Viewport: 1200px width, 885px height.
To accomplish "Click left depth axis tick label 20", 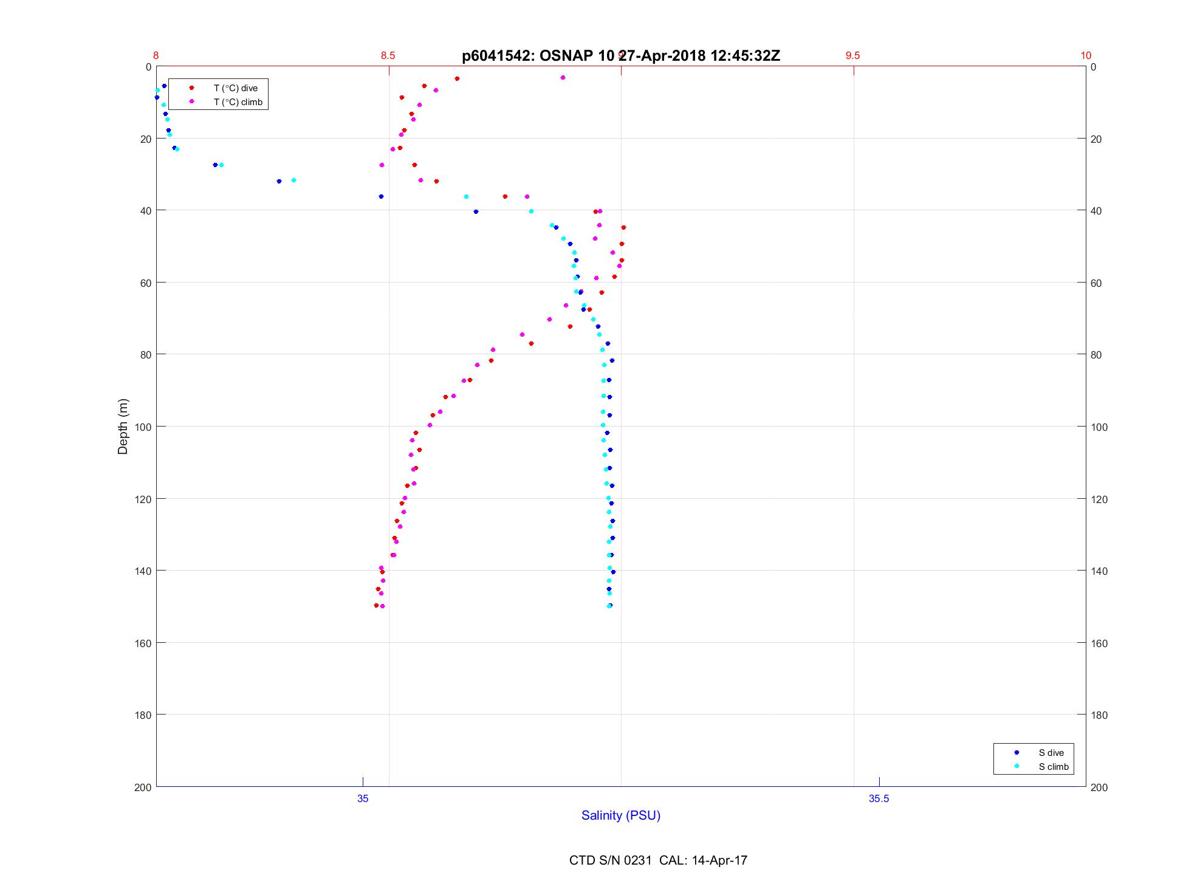I will (144, 139).
